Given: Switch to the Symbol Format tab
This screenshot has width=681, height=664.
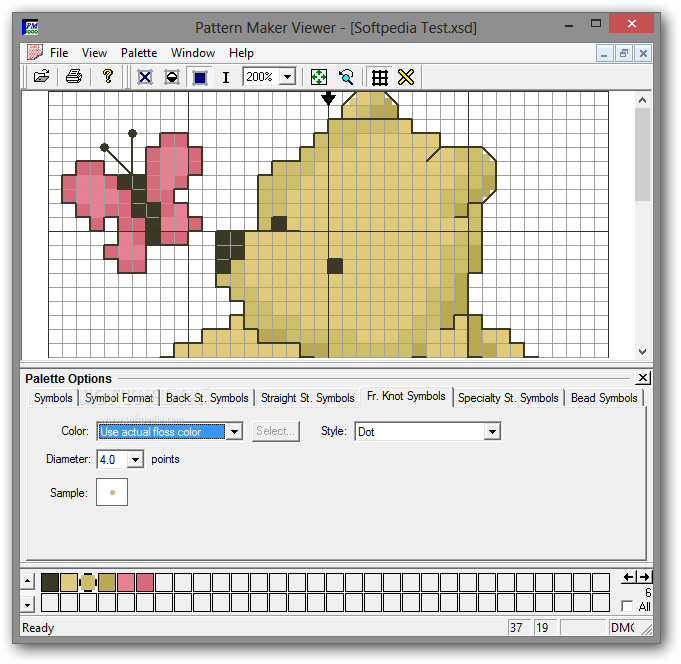Looking at the screenshot, I should pos(119,398).
